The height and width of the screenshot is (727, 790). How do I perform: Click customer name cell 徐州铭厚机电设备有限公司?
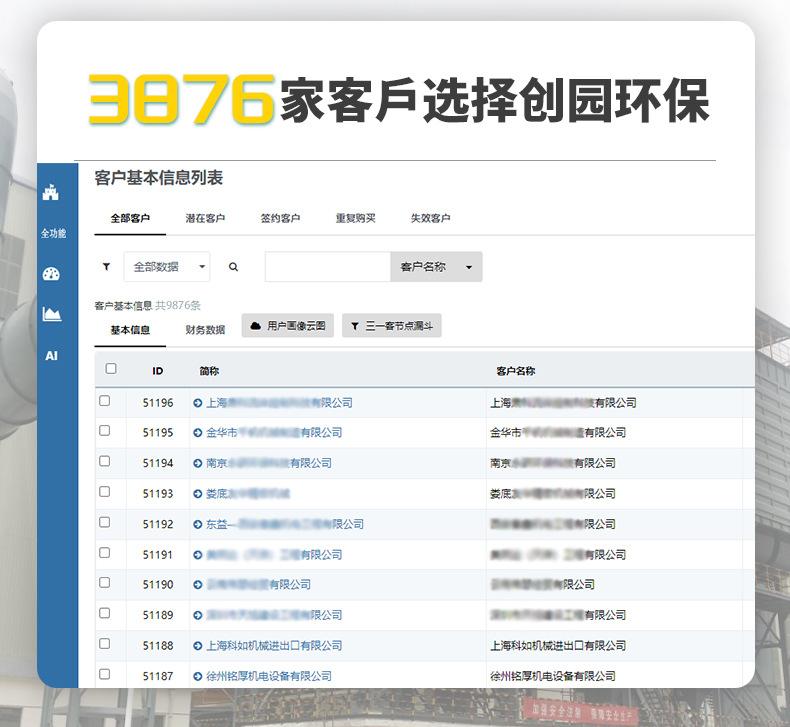coord(553,676)
